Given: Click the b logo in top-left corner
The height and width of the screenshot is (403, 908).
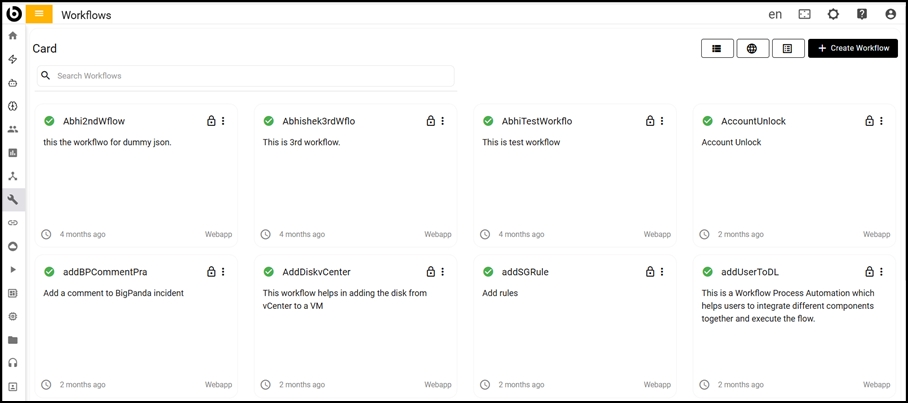Looking at the screenshot, I should coord(13,13).
